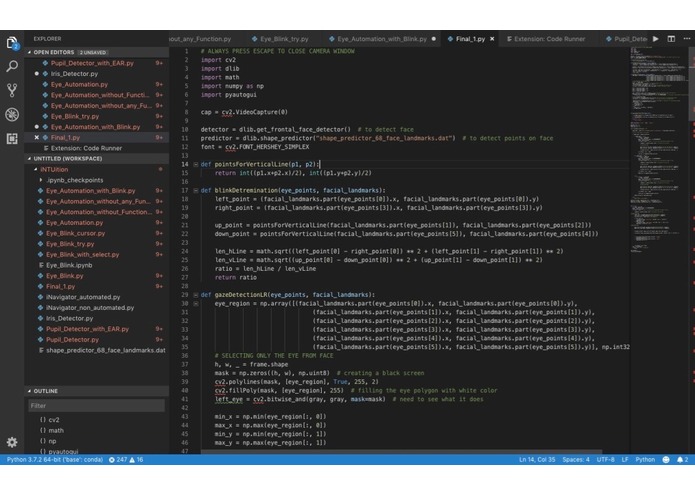Viewport: 695px width, 494px height.
Task: Click the code minimap overview
Action: [659, 151]
